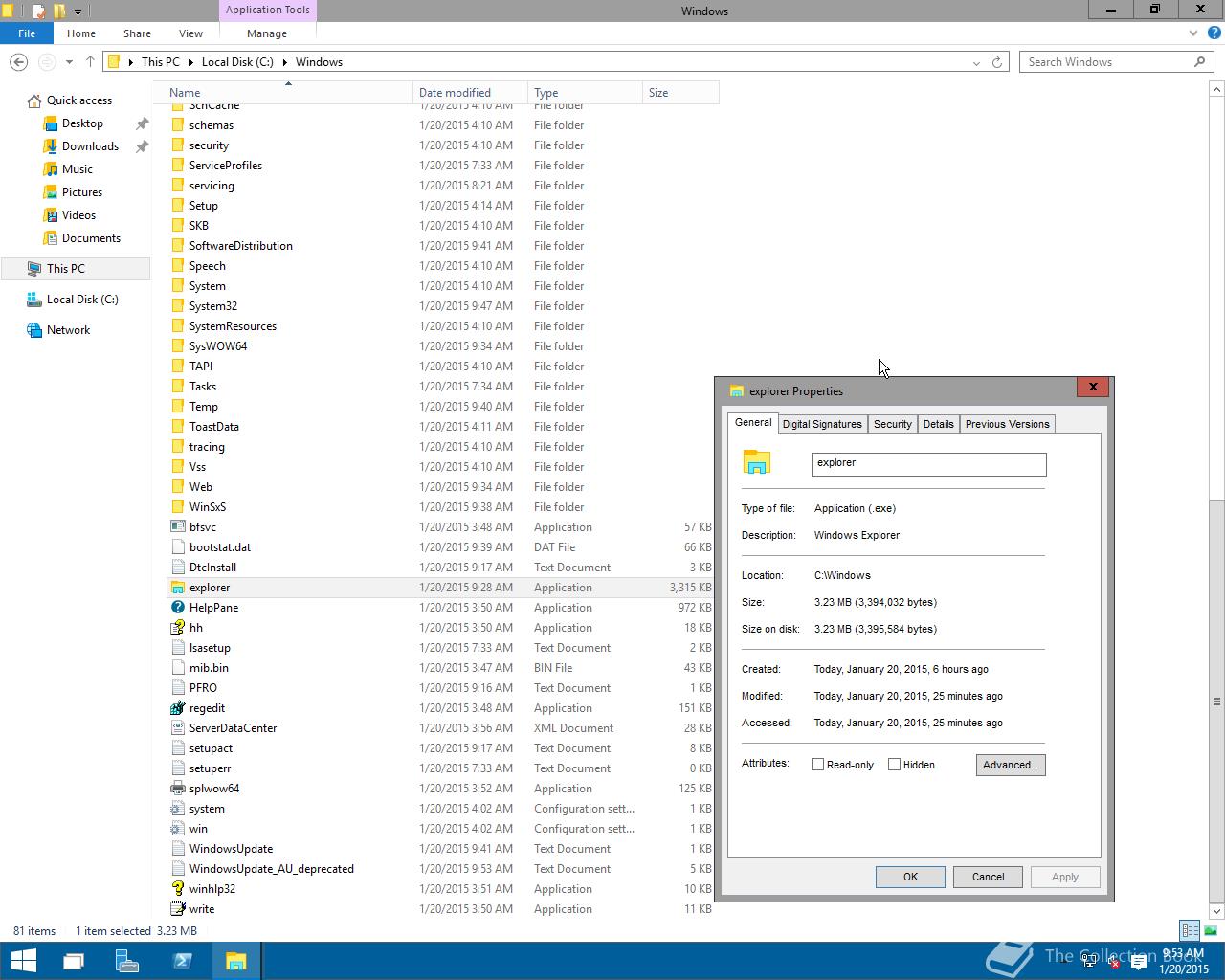
Task: Launch PowerShell from the taskbar
Action: tap(182, 961)
